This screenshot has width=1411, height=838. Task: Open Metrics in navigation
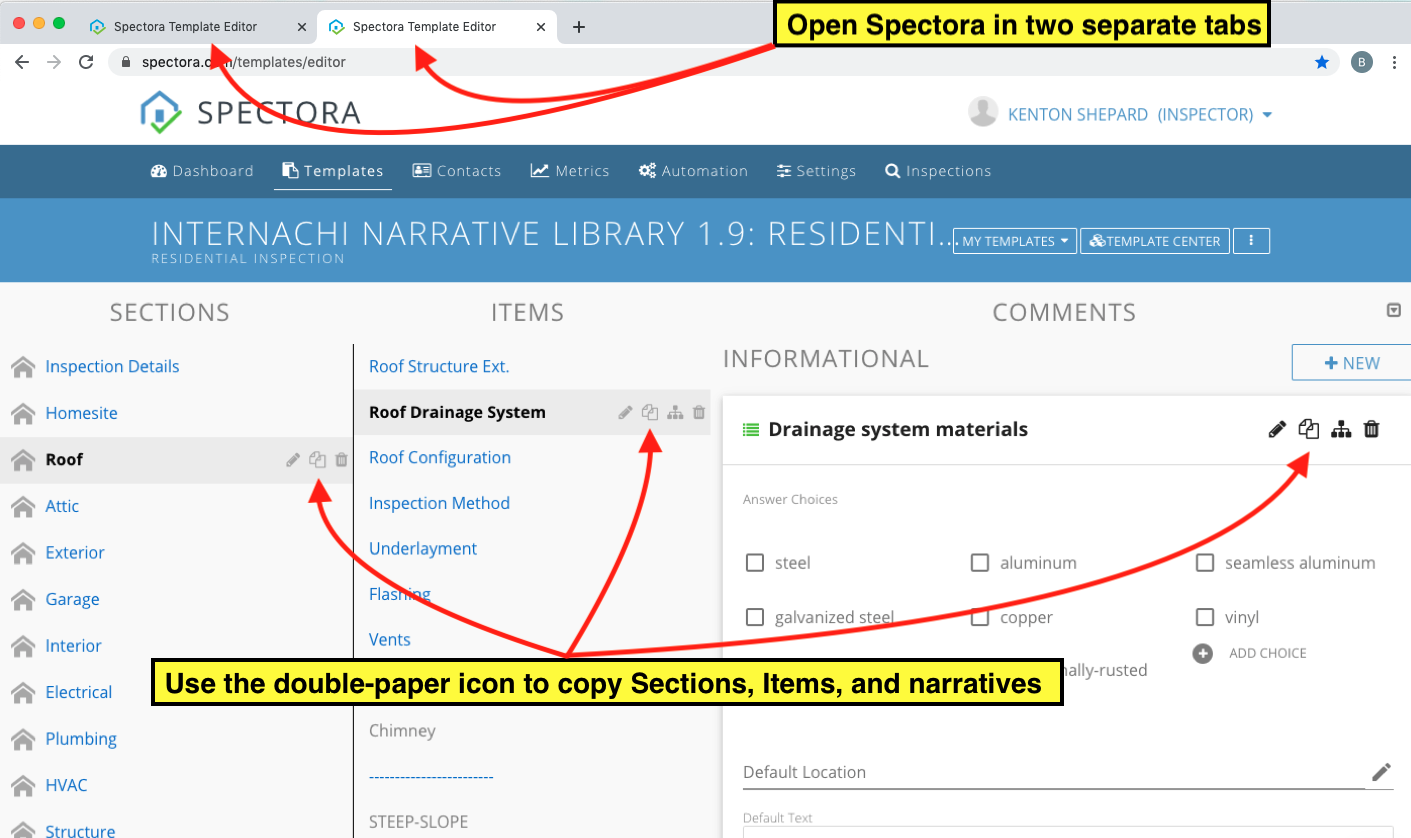570,171
